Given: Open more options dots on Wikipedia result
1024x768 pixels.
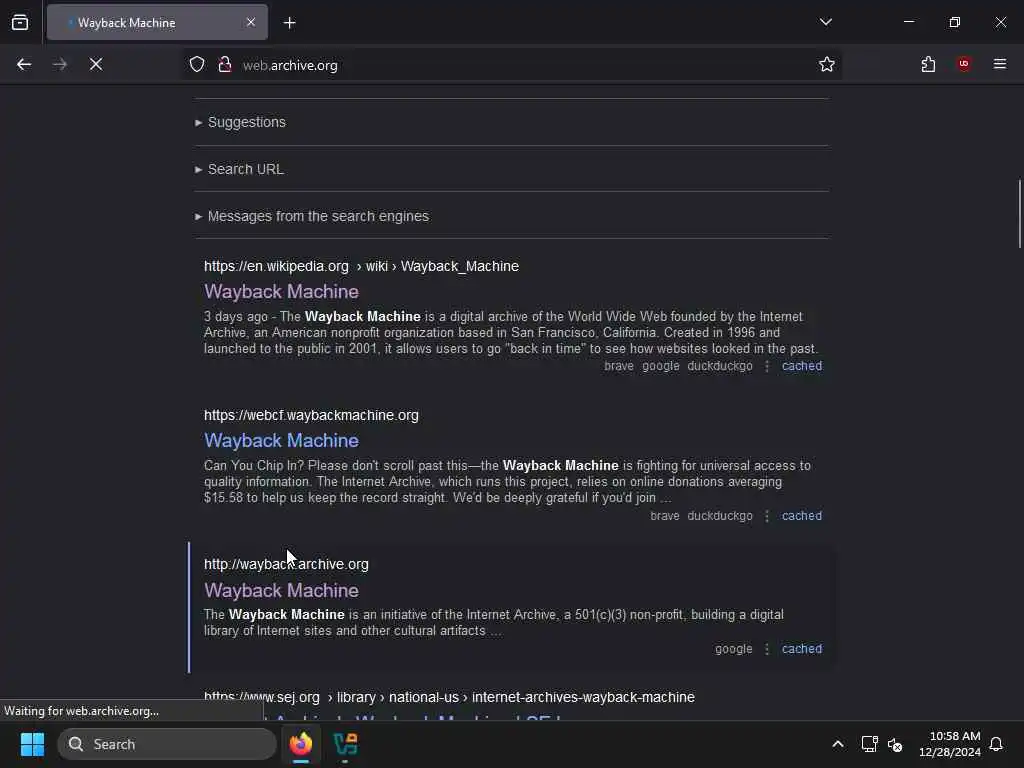Looking at the screenshot, I should 767,366.
